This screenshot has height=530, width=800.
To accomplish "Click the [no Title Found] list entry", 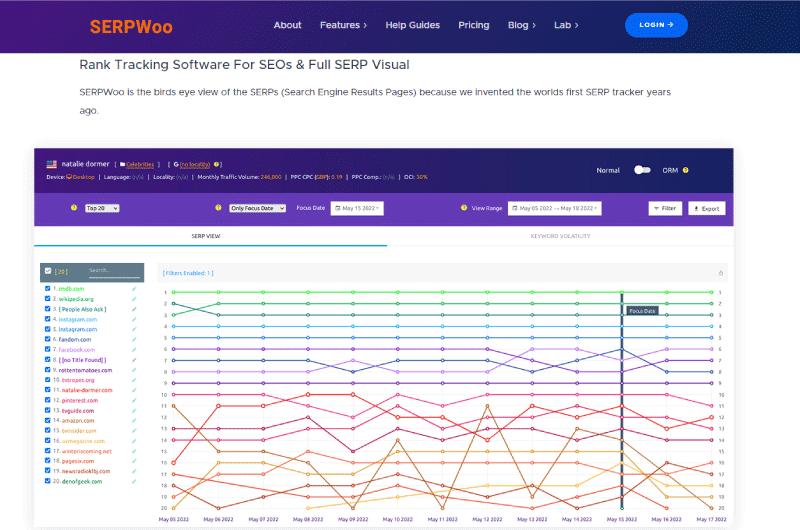I will 82,360.
